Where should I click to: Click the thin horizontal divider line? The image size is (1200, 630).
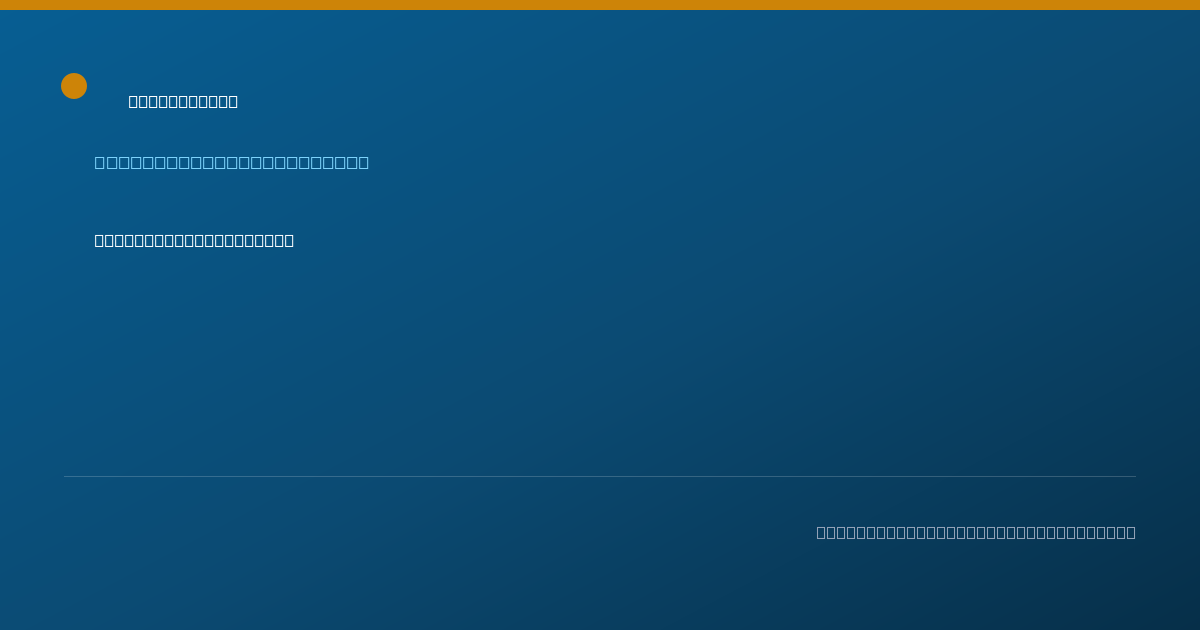point(600,476)
